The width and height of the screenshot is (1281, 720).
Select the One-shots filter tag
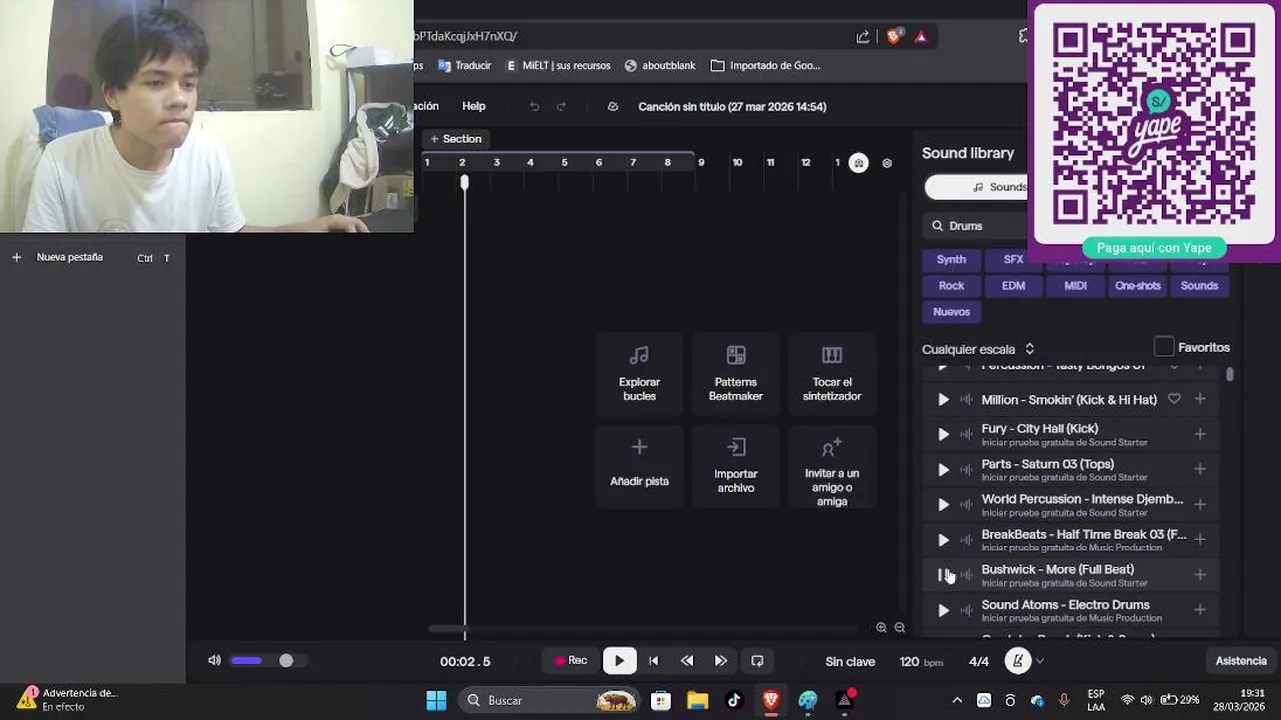pyautogui.click(x=1137, y=285)
